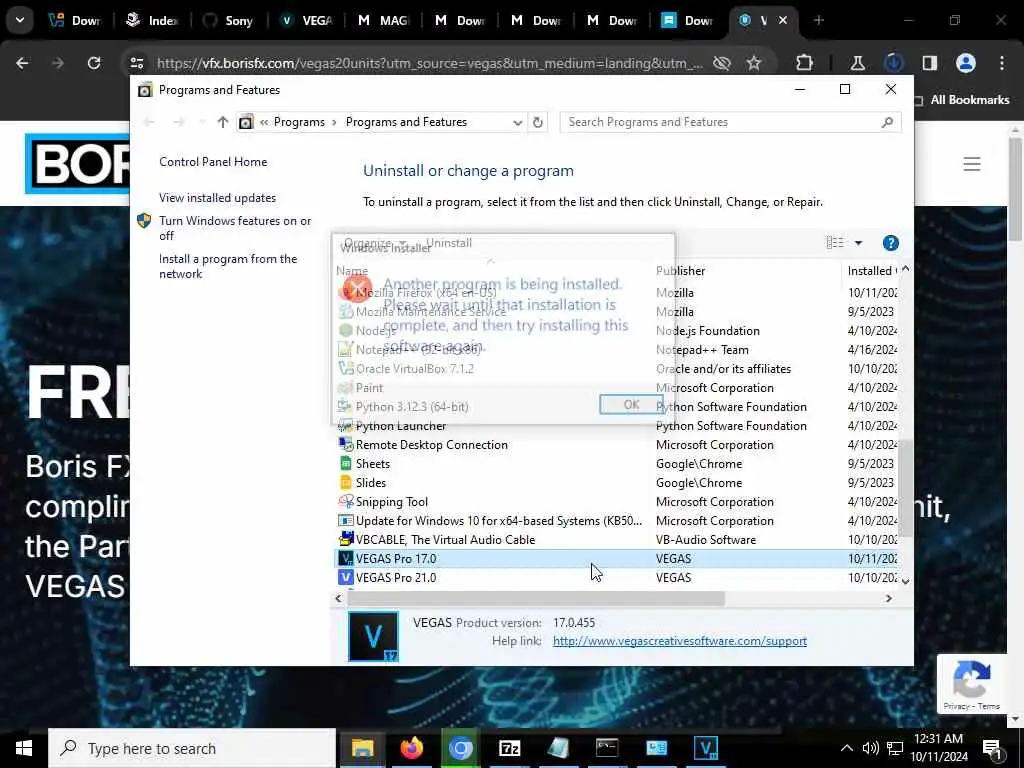1024x768 pixels.
Task: Open Firefox from the taskbar
Action: click(x=411, y=748)
